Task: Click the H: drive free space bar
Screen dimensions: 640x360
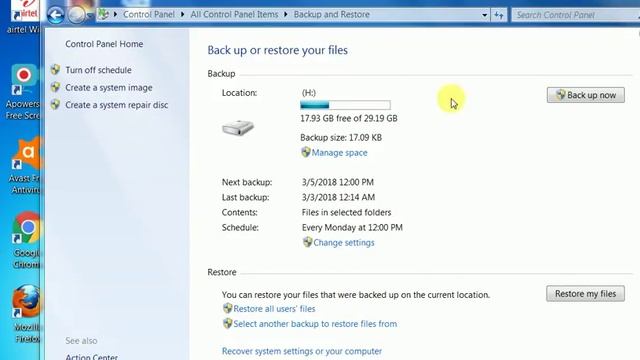Action: pyautogui.click(x=345, y=105)
